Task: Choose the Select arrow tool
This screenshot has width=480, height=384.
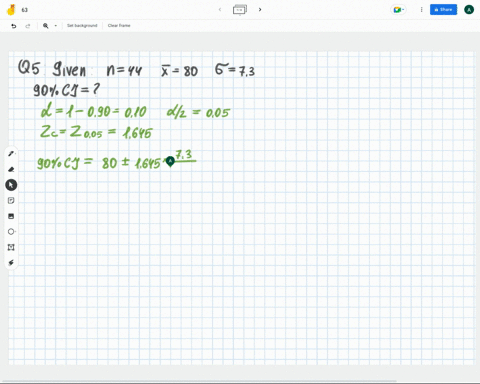Action: 11,185
